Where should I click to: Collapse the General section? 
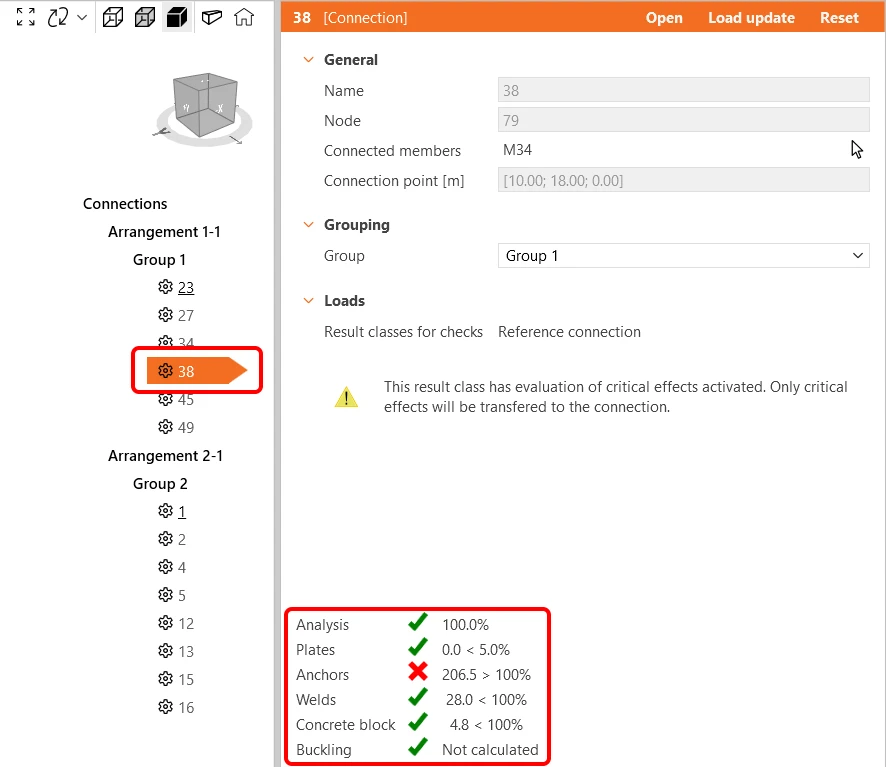tap(309, 59)
